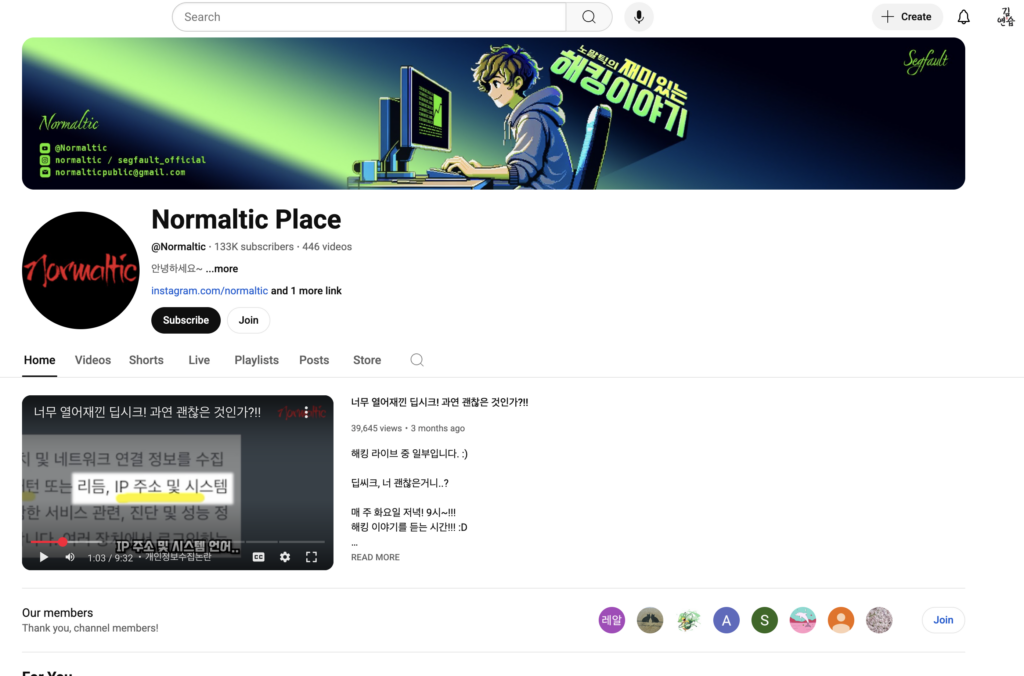Switch to the Videos tab
The width and height of the screenshot is (1024, 676).
click(x=93, y=360)
